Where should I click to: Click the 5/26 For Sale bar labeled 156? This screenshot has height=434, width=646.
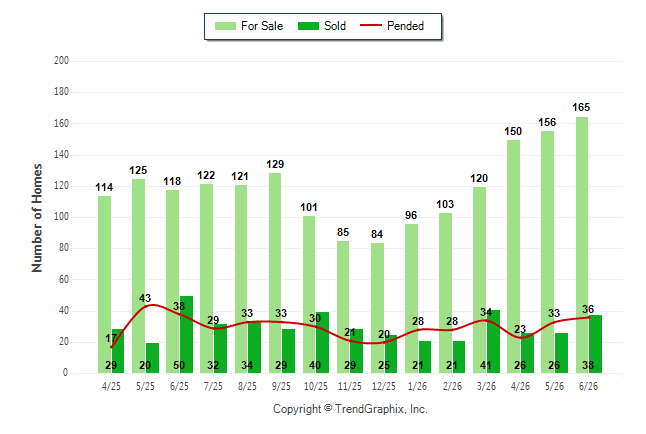548,252
